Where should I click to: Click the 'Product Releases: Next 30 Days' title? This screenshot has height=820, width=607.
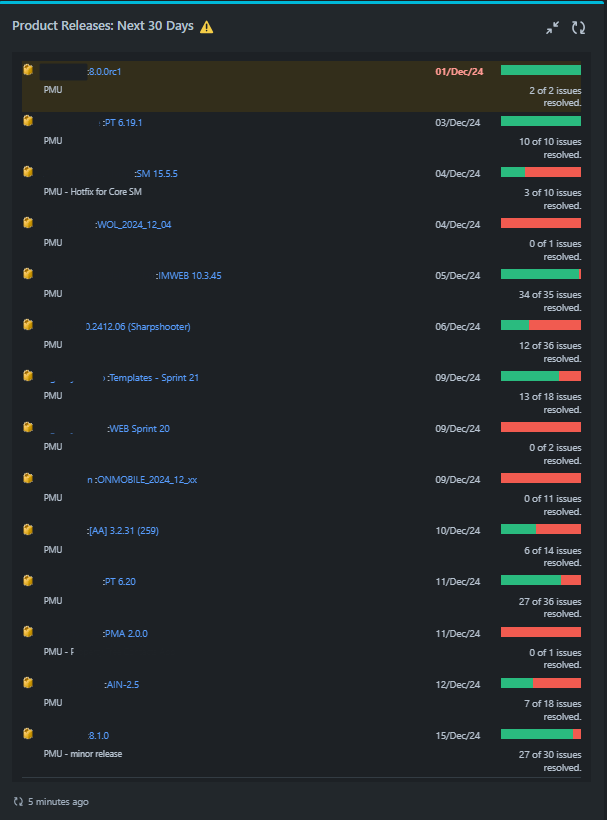[x=103, y=26]
